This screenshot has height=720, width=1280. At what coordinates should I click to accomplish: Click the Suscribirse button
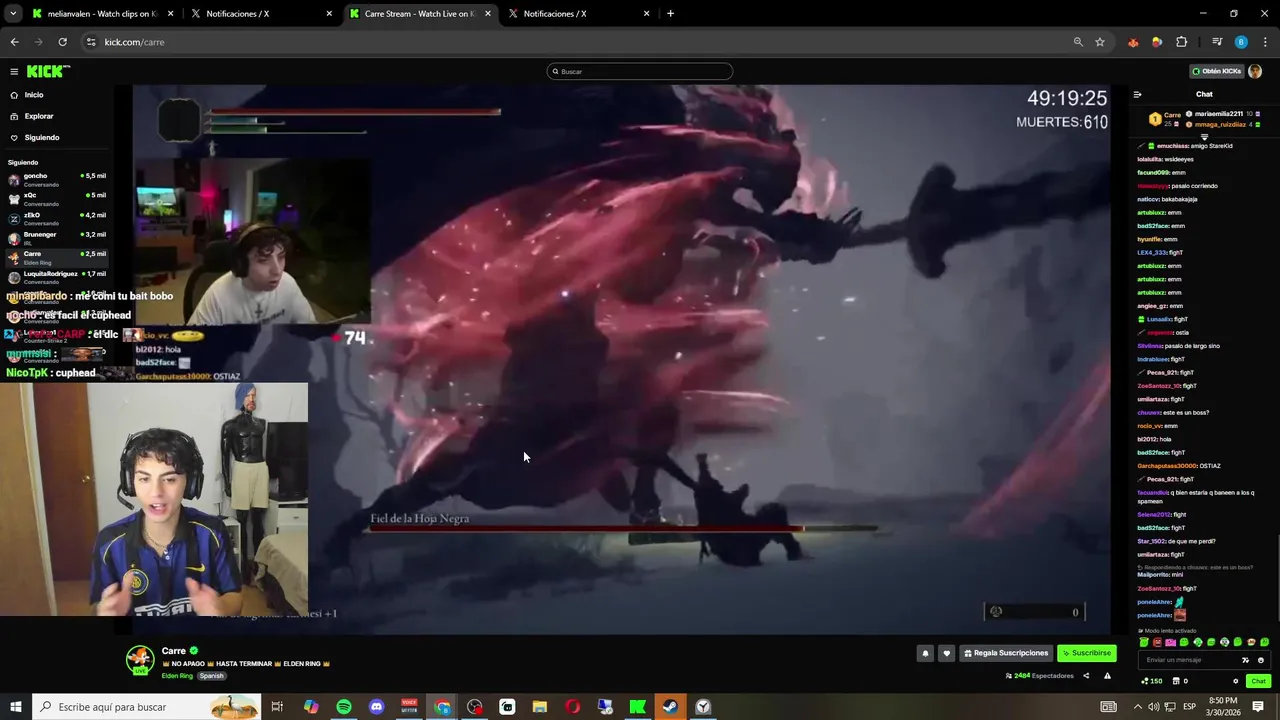[x=1087, y=653]
